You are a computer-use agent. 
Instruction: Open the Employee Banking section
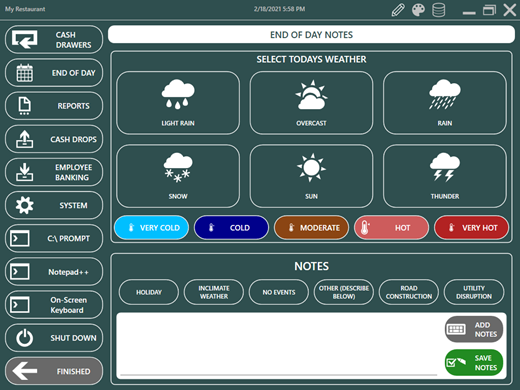[x=54, y=172]
